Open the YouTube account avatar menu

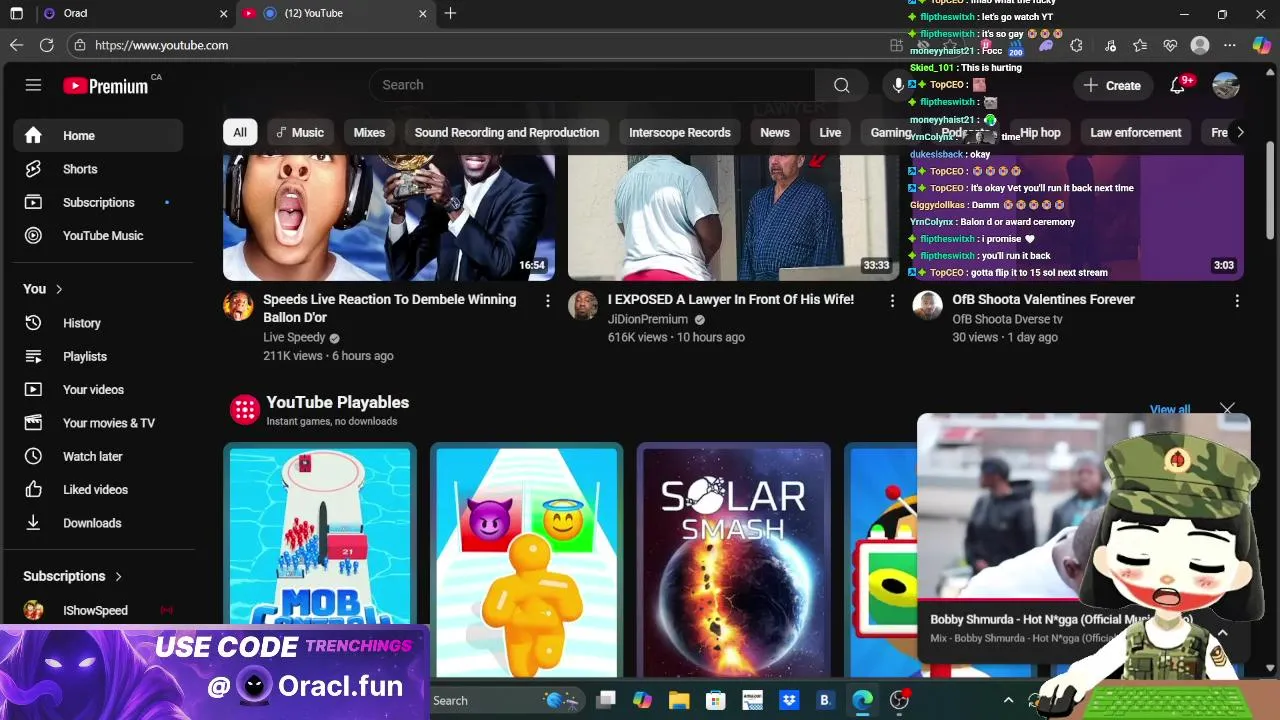click(x=1226, y=85)
